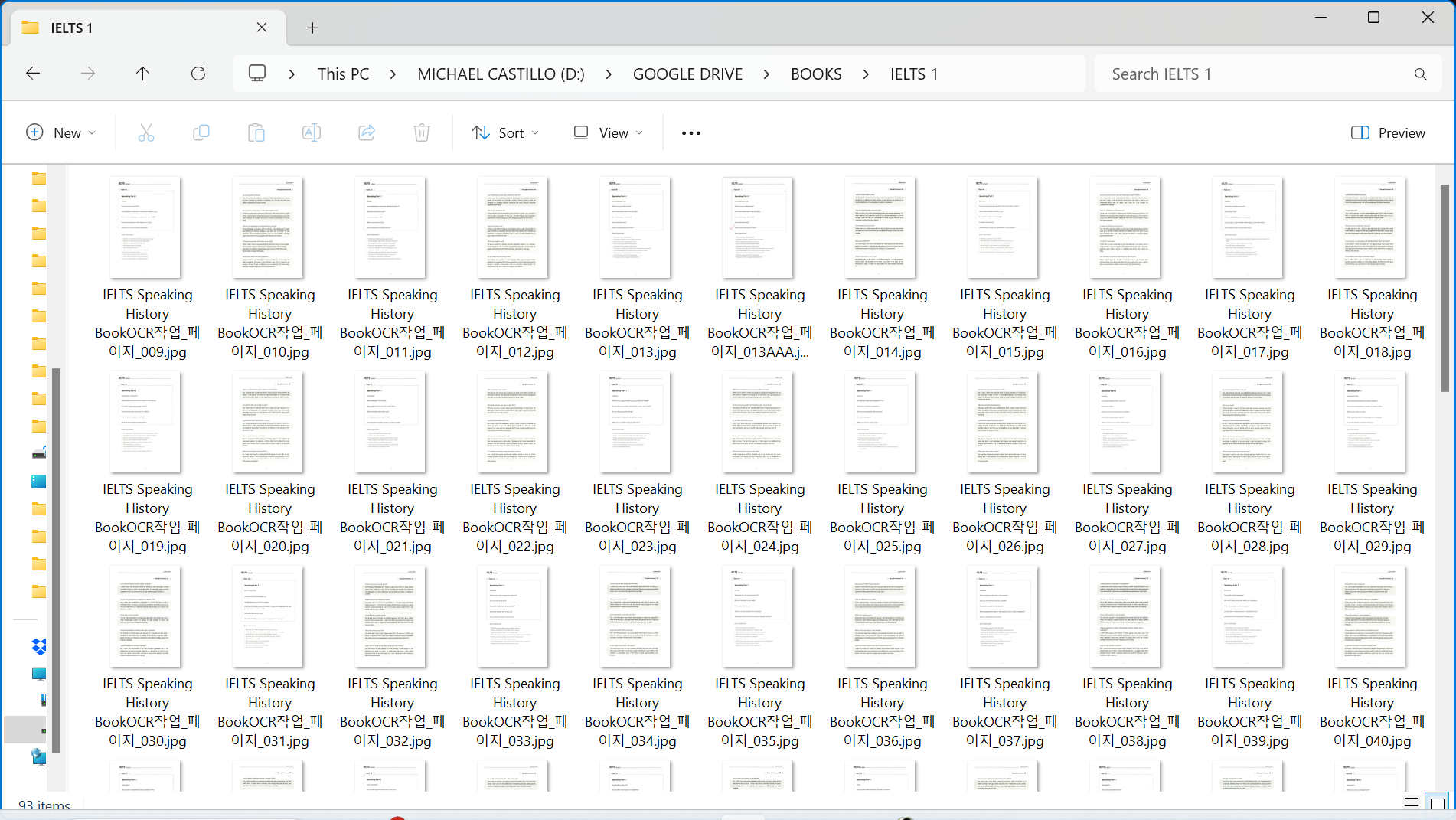This screenshot has width=1456, height=820.
Task: Navigate to MICHAEL CASTILLO (D:) breadcrumb
Action: click(x=501, y=74)
